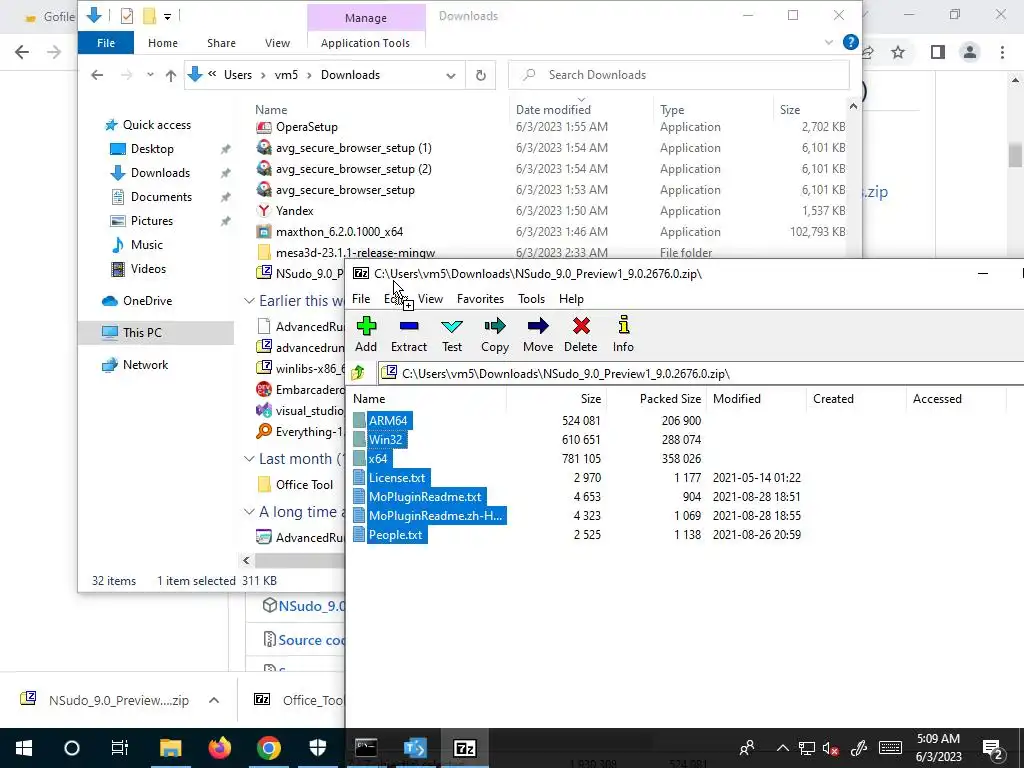Open the File tab in Explorer ribbon

click(106, 42)
